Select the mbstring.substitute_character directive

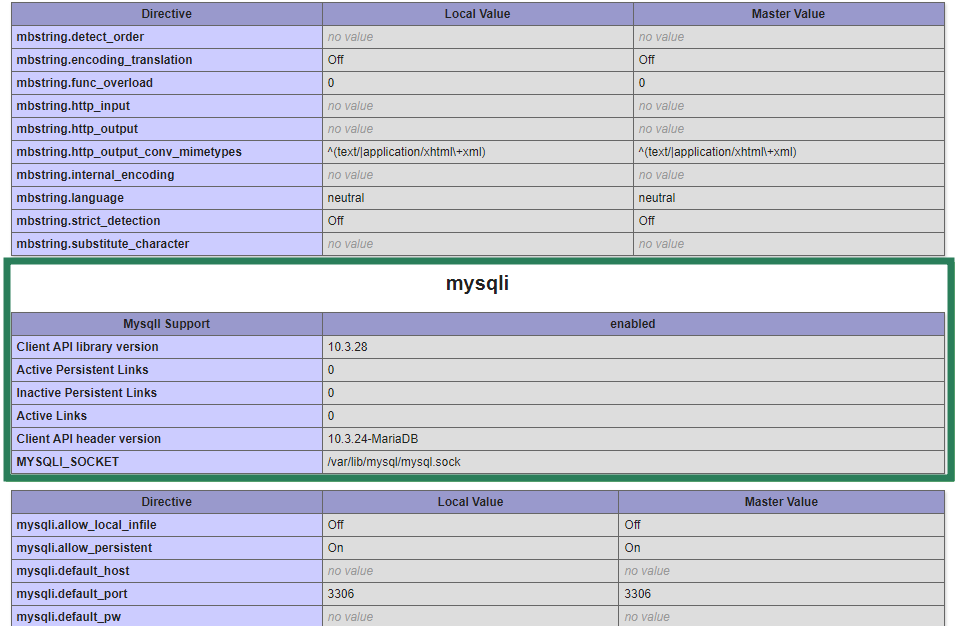[103, 243]
